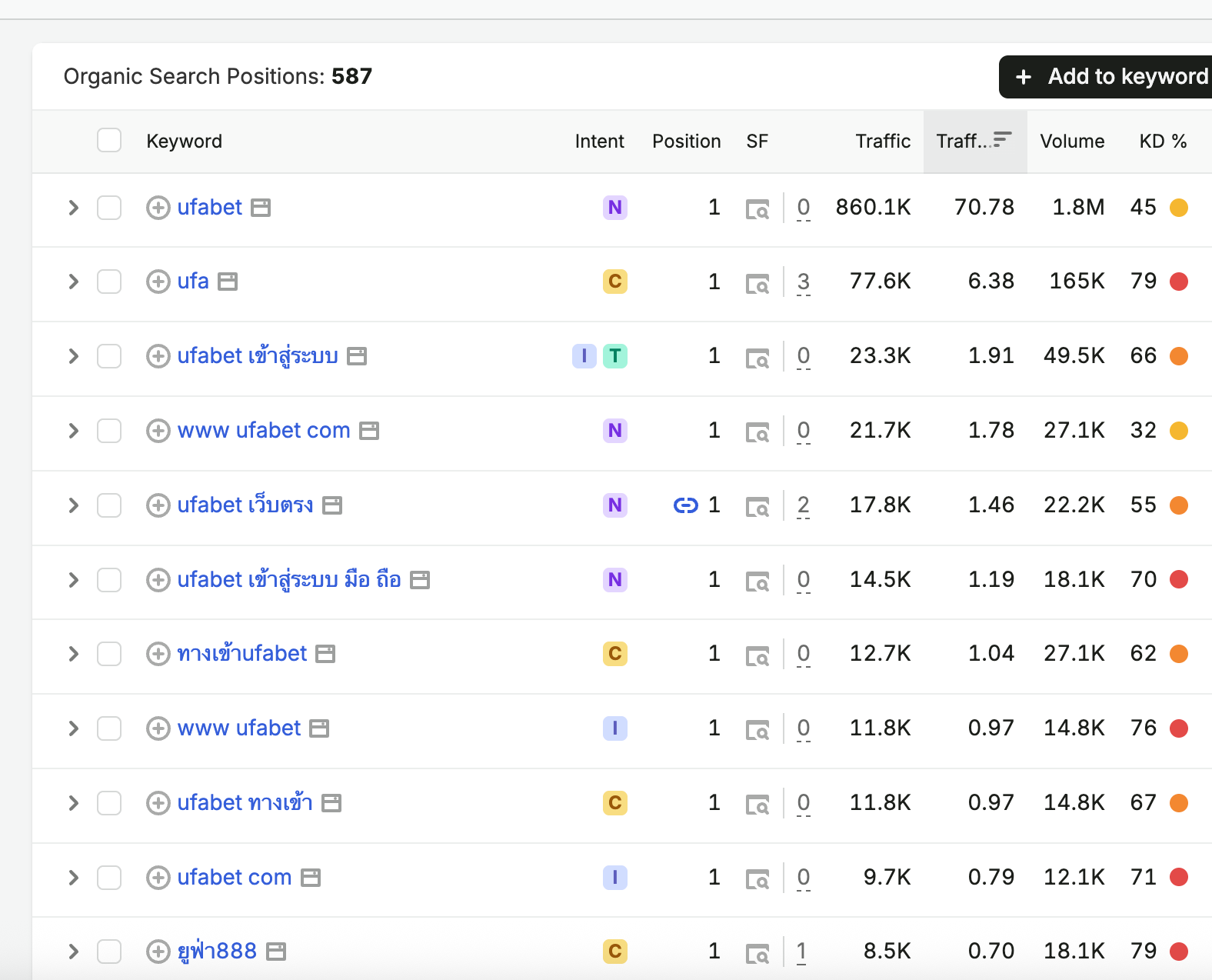This screenshot has height=980, width=1212.
Task: Click plus icon for ยูฟ่า888 keyword
Action: click(158, 952)
